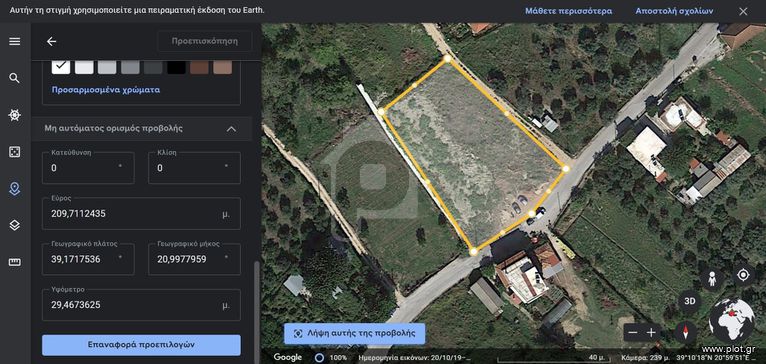Screen dimensions: 766x364
Task: Fly to my location target icon
Action: click(743, 276)
